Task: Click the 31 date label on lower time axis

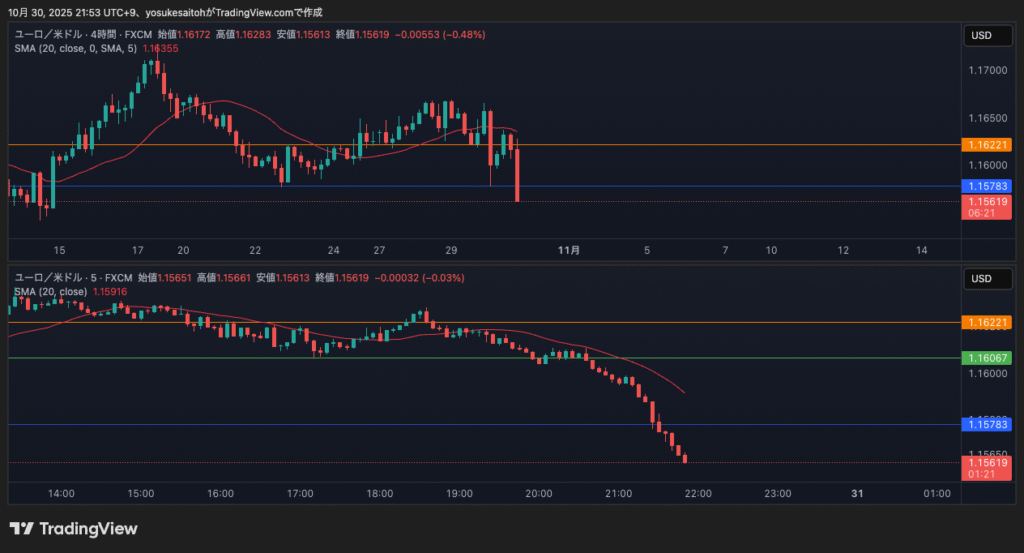Action: pyautogui.click(x=857, y=494)
